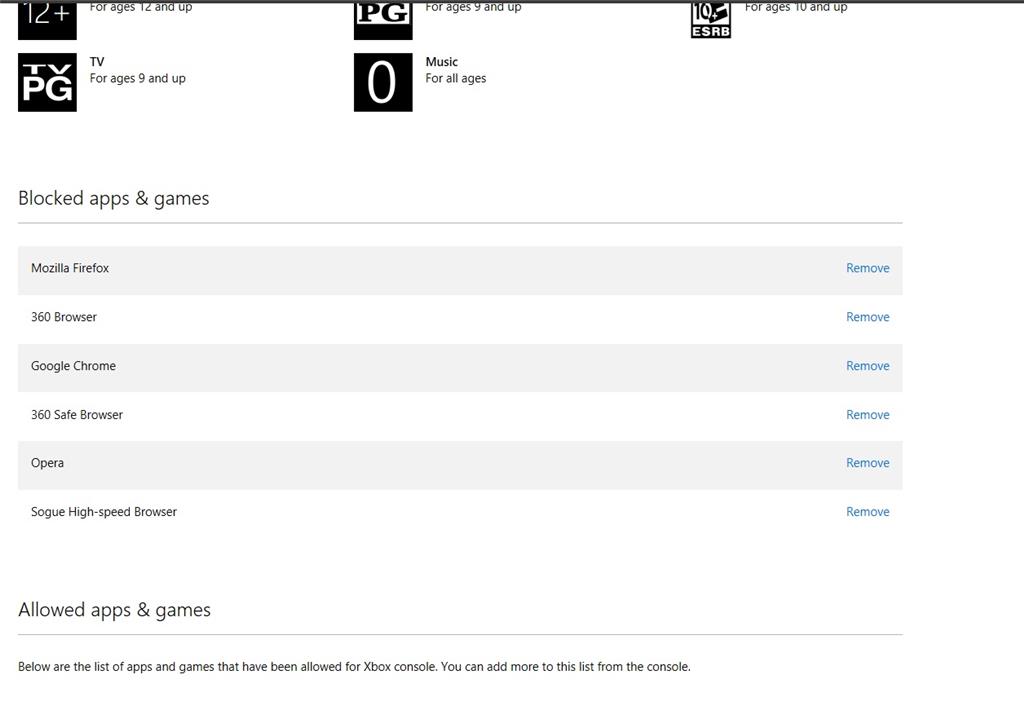
Task: Click 'For all ages' under Music
Action: (456, 78)
